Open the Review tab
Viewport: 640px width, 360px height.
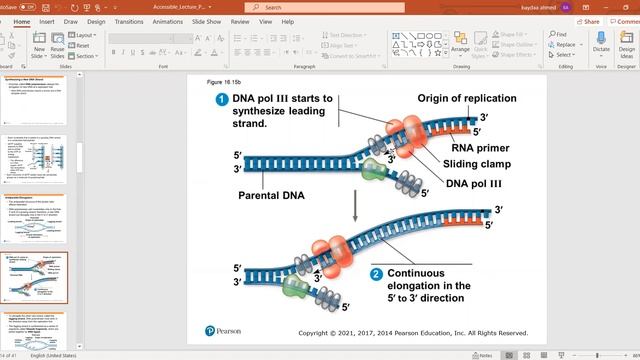[240, 22]
